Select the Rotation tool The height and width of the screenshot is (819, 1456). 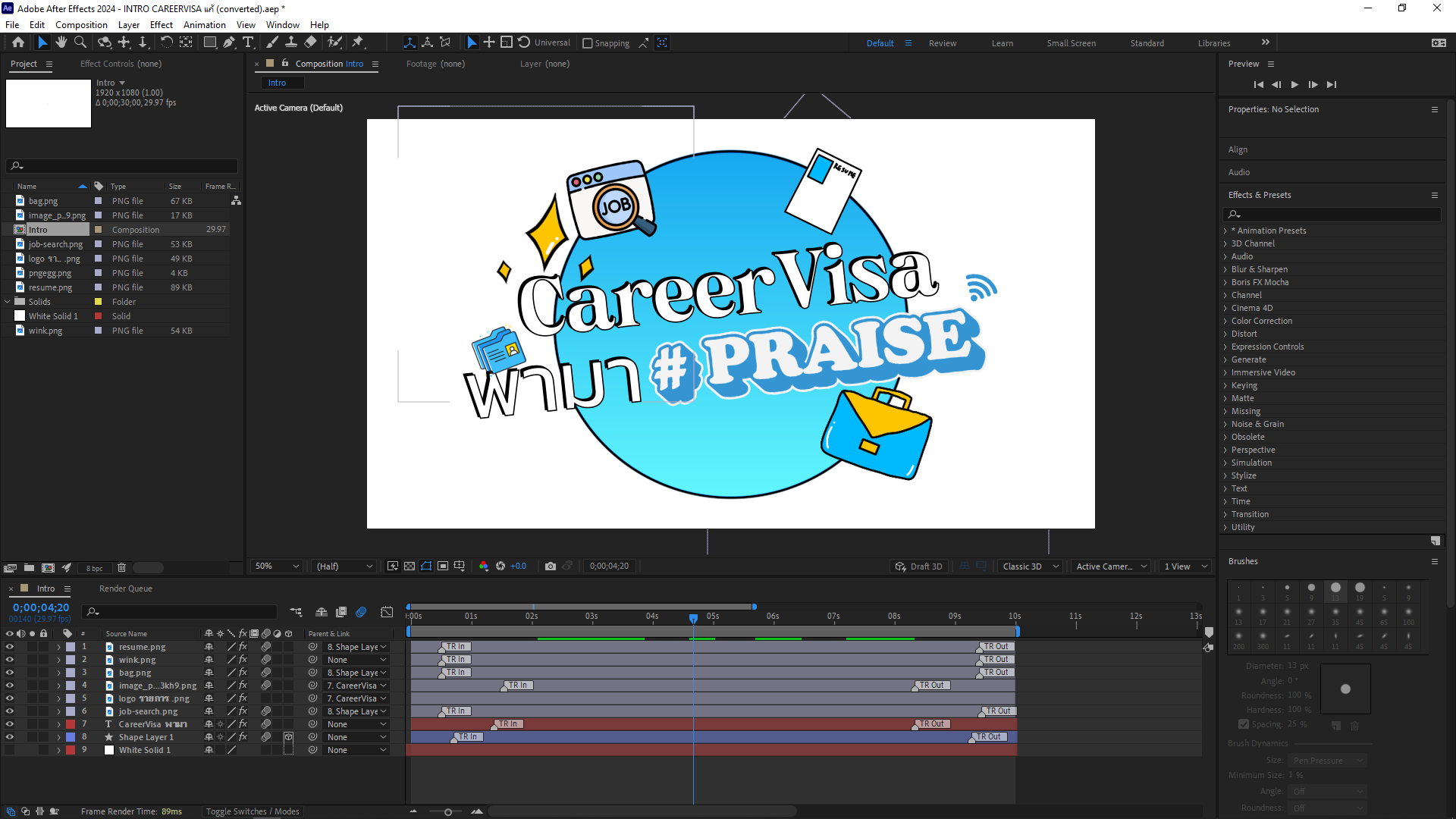pos(167,42)
